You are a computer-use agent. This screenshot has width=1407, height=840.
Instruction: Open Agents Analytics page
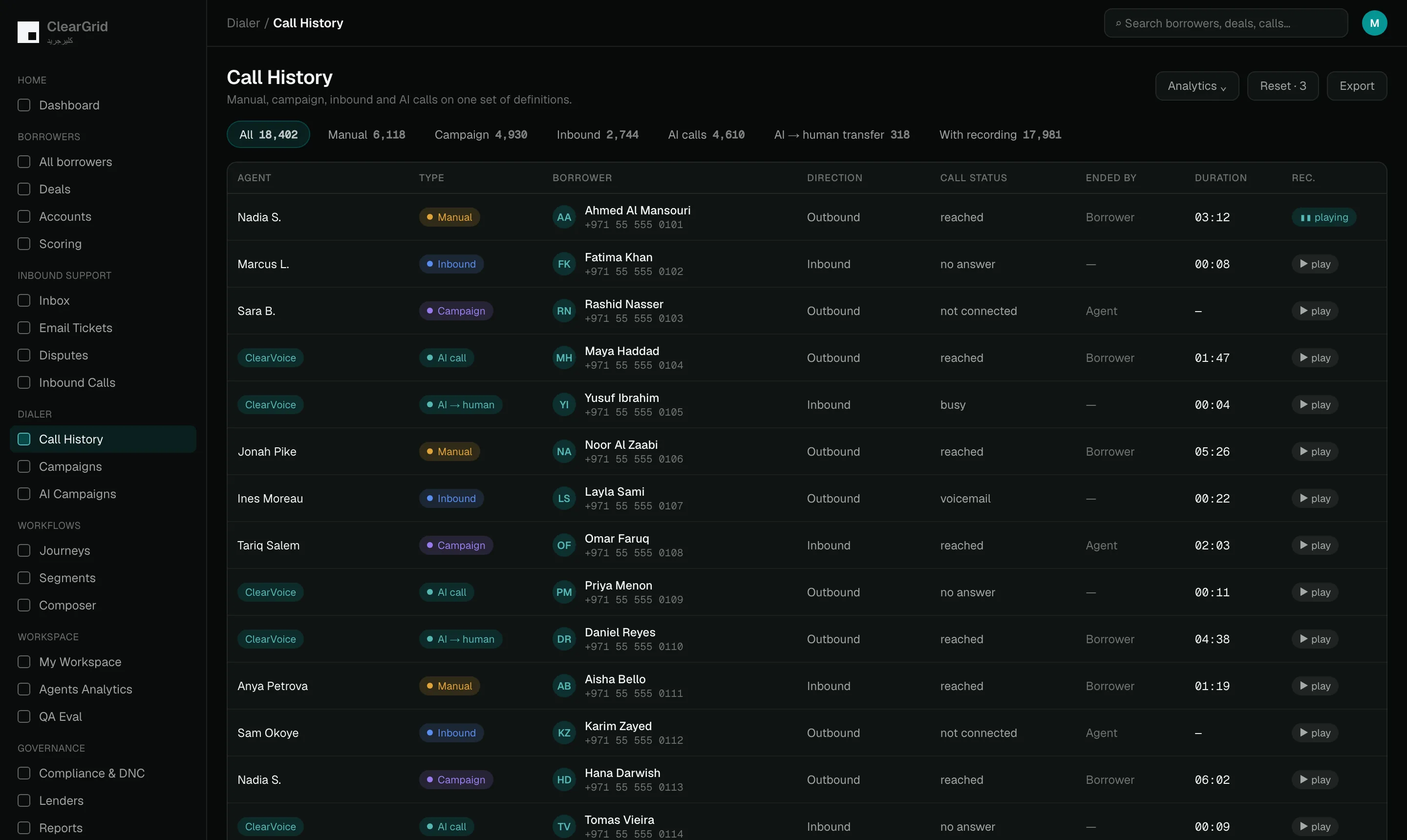tap(103, 690)
